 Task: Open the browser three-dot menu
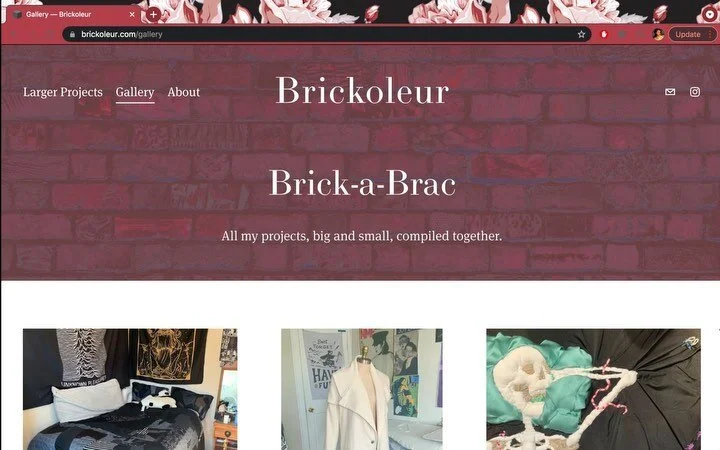tap(709, 34)
